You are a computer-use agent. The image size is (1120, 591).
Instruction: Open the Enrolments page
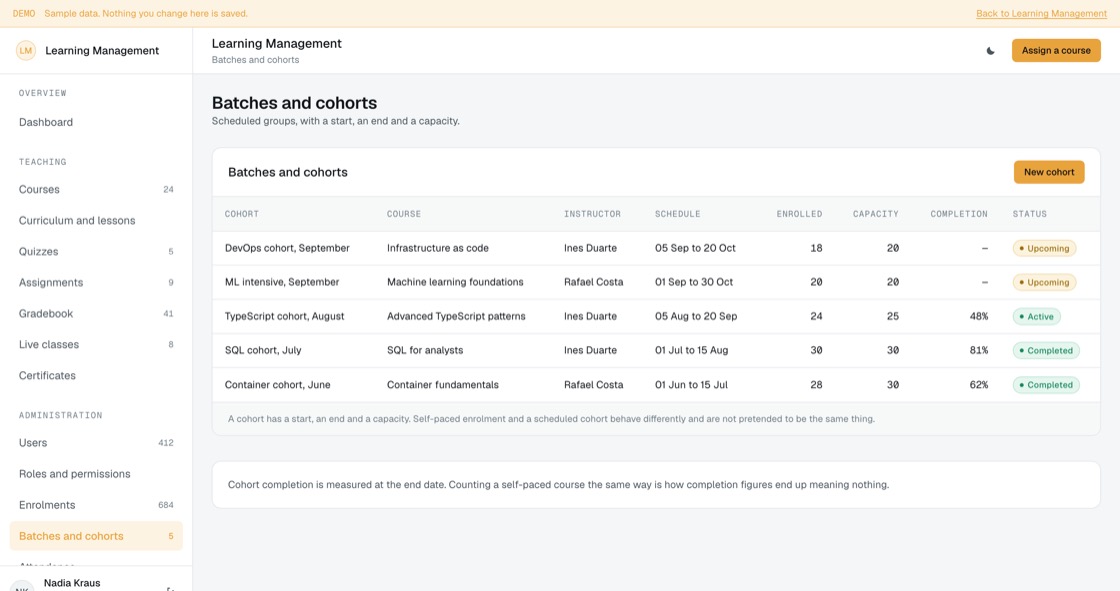tap(96, 505)
